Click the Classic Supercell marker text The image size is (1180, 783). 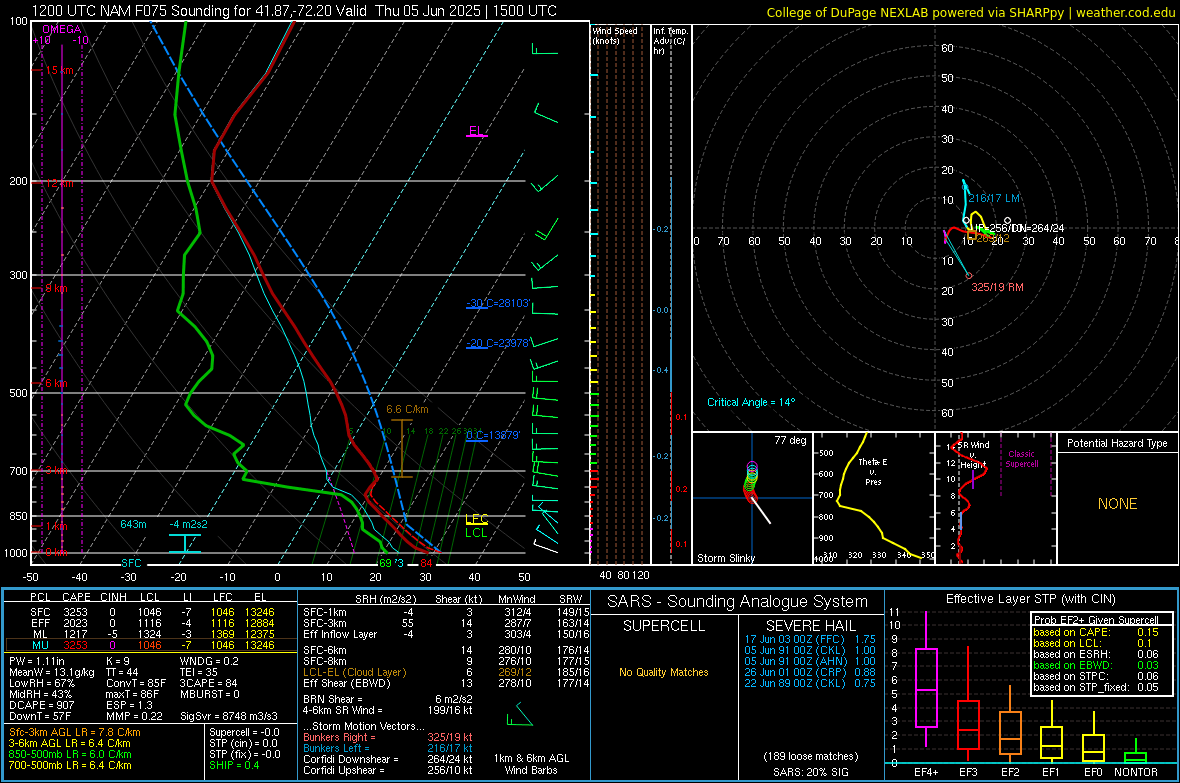coord(1022,459)
